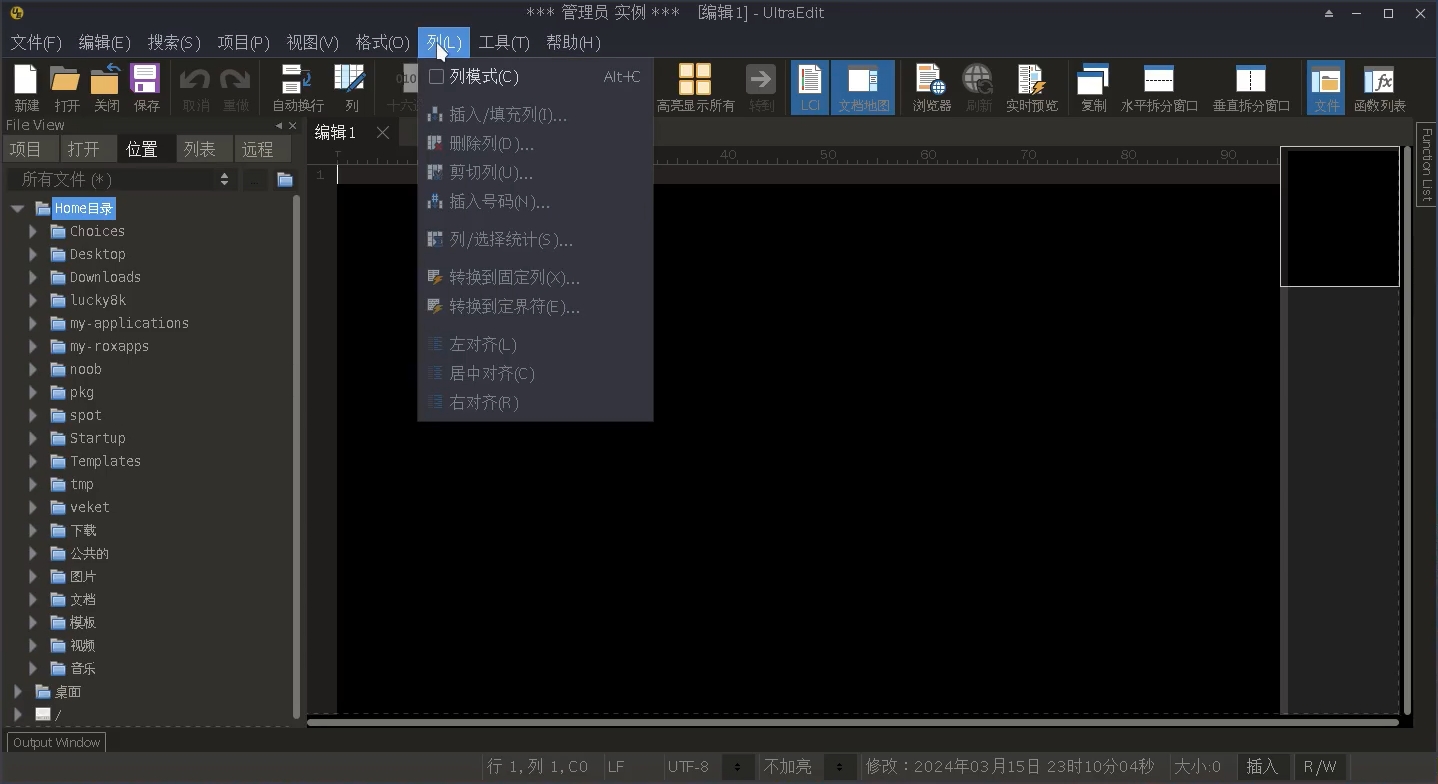Viewport: 1438px width, 784px height.
Task: Click the 水平拆分窗口 split icon
Action: 1159,87
